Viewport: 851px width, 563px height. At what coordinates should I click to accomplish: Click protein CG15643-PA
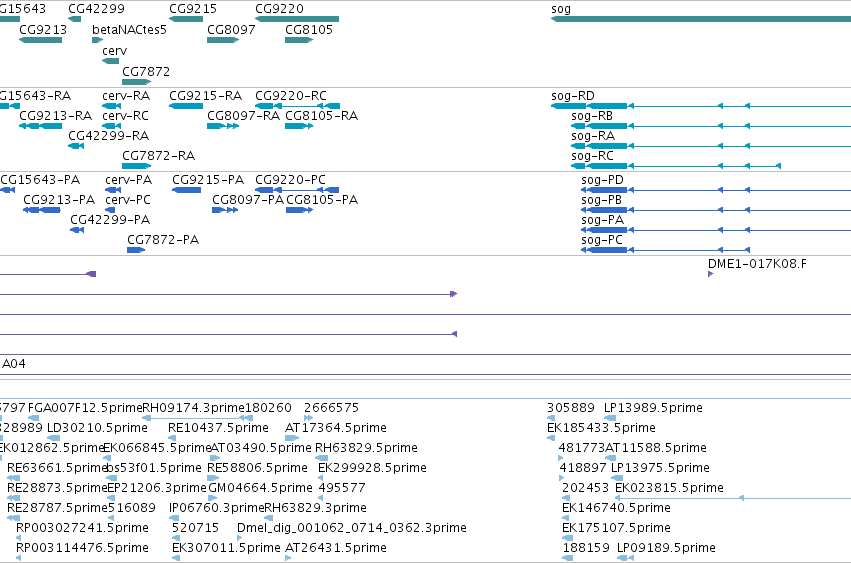(x=8, y=190)
